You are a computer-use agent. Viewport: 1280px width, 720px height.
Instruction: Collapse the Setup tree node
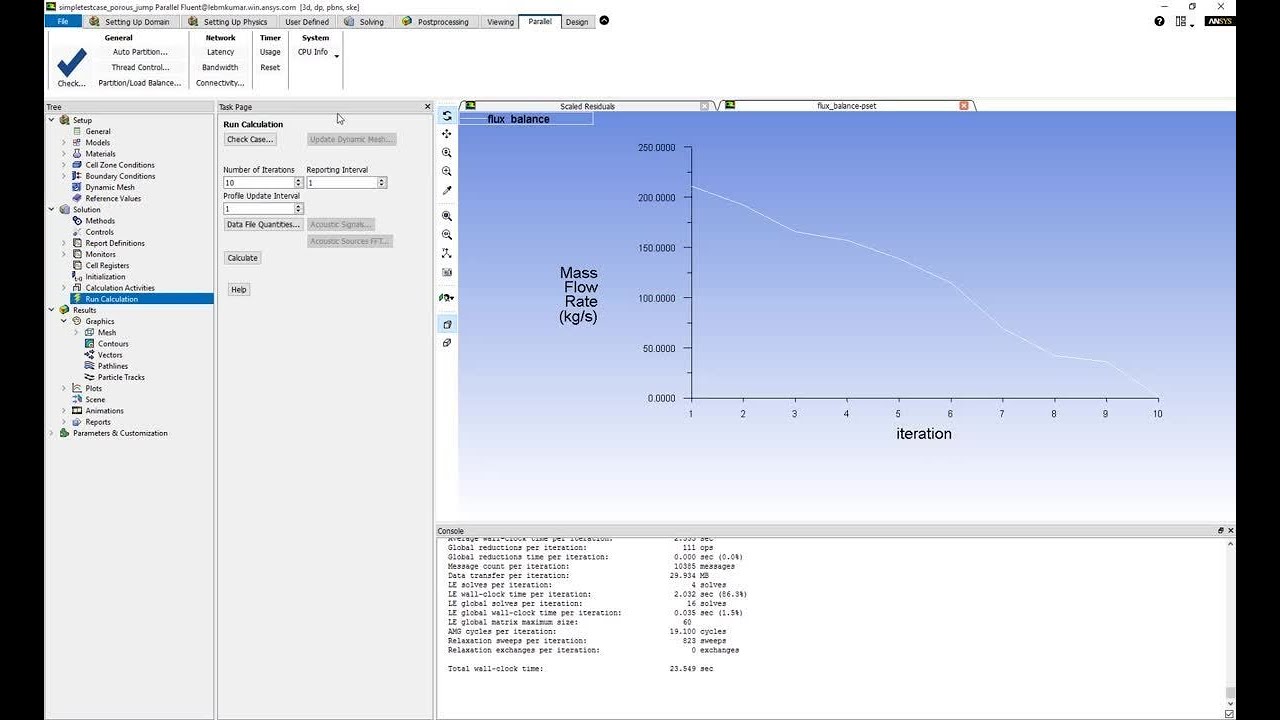(x=52, y=120)
